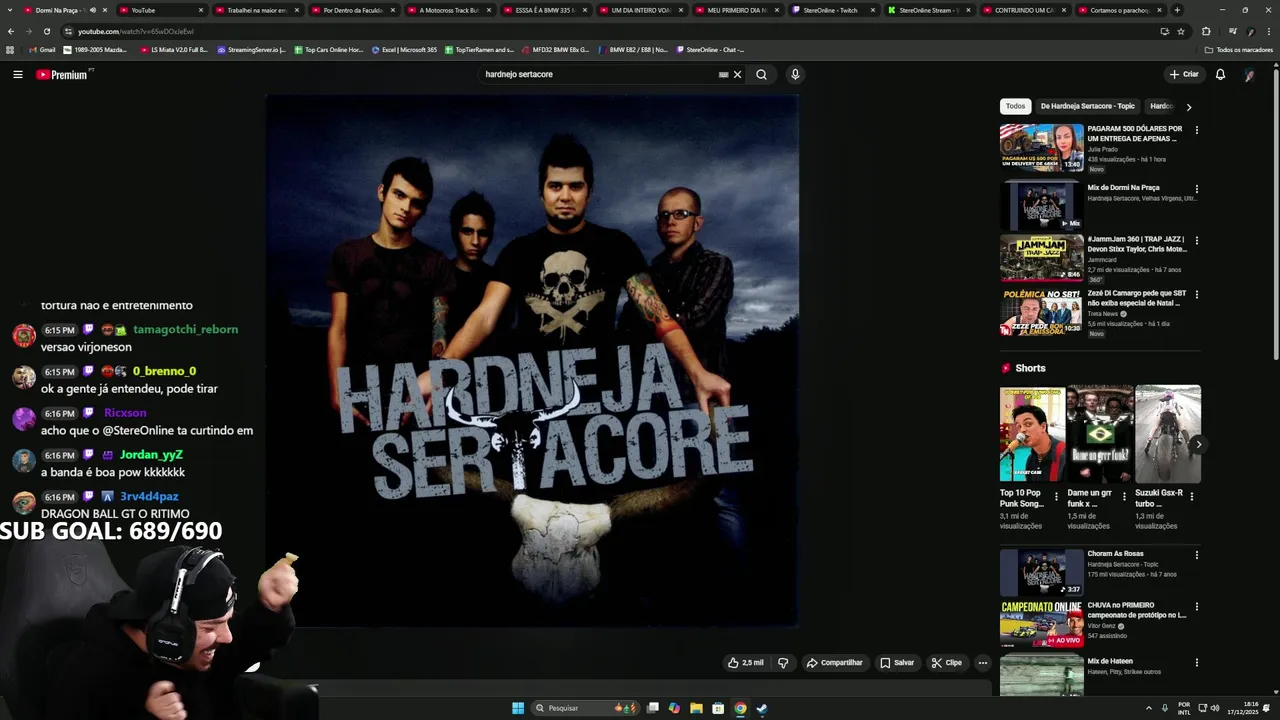Viewport: 1280px width, 720px height.
Task: Click the Criar button
Action: 1184,74
